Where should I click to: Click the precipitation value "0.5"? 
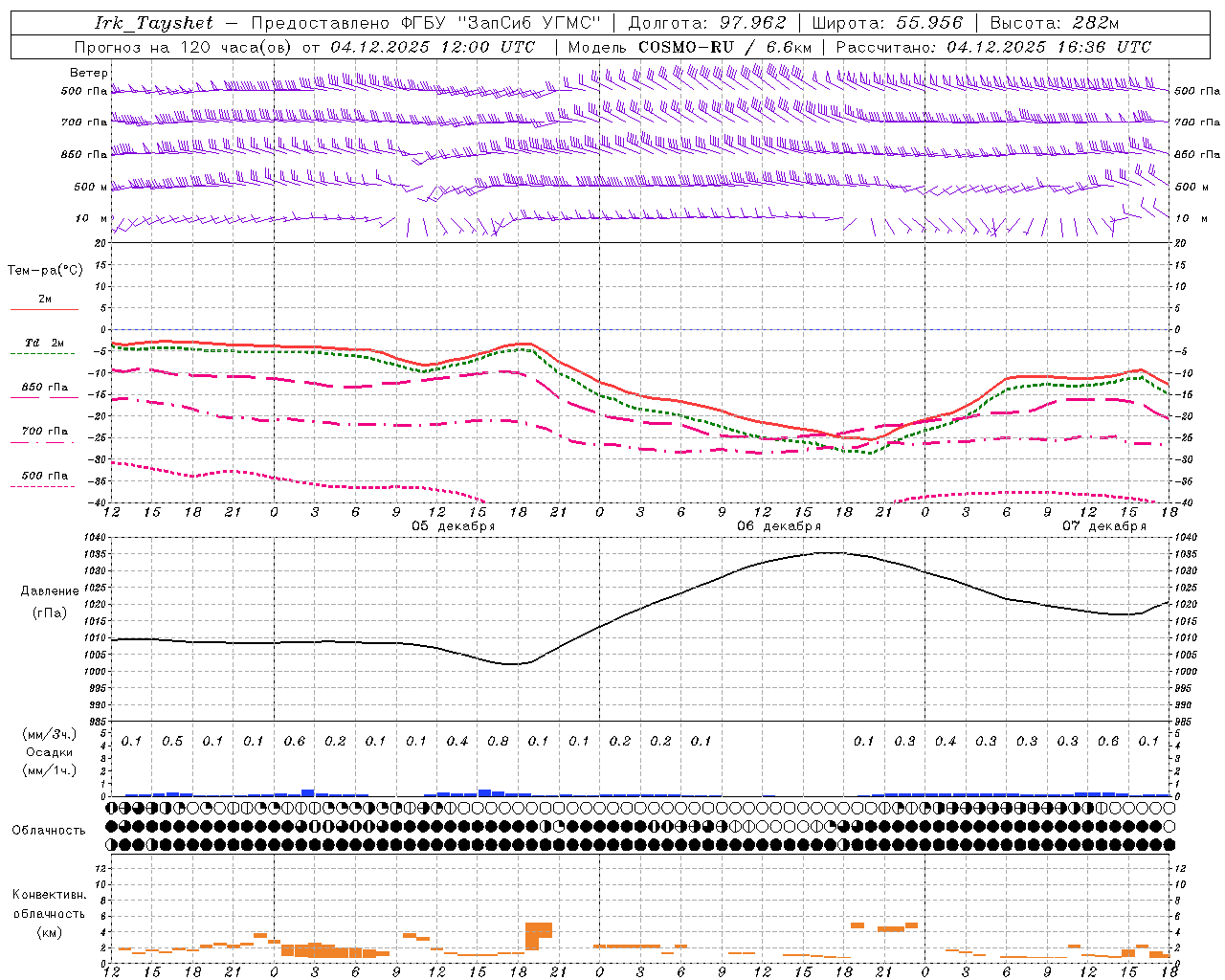pos(172,742)
